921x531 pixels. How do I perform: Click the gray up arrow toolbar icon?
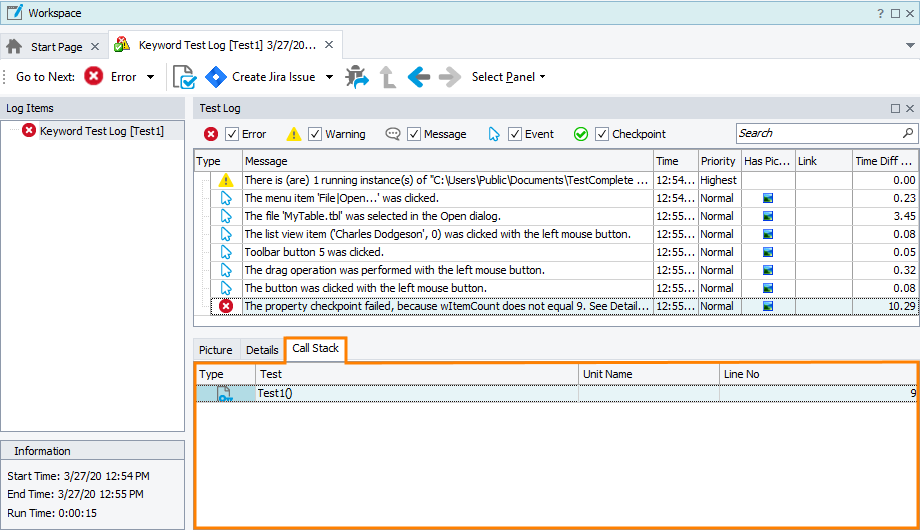pos(388,77)
